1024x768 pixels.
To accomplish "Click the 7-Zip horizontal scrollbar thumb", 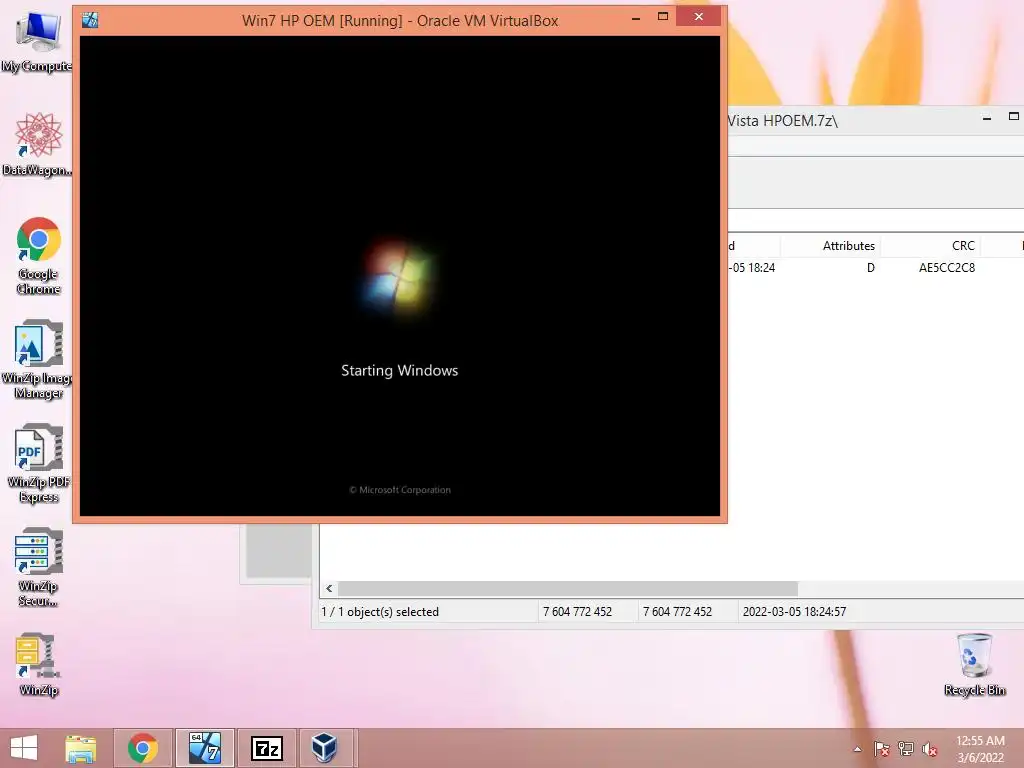I will coord(568,588).
